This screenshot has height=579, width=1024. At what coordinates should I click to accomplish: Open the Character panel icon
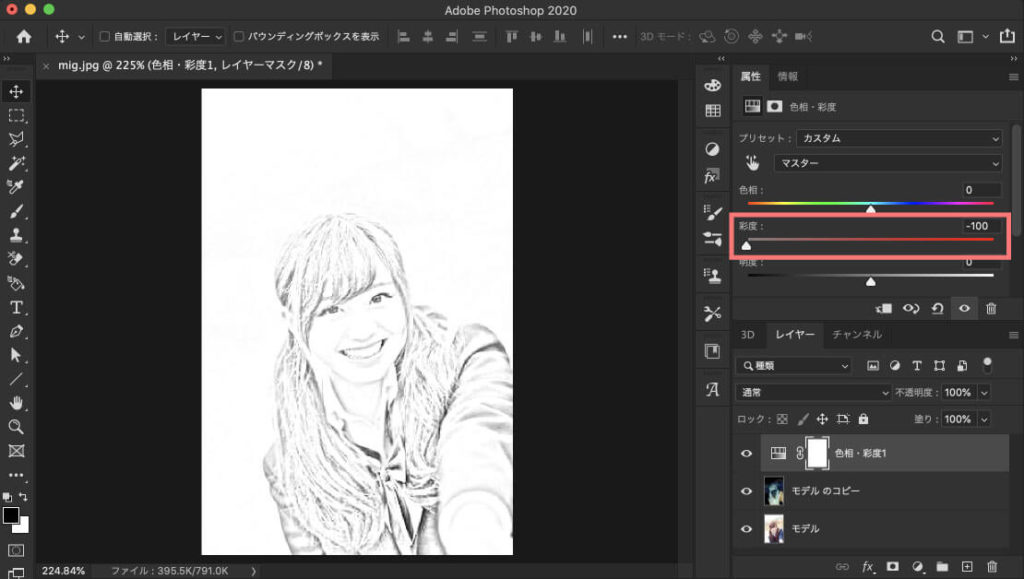tap(712, 390)
